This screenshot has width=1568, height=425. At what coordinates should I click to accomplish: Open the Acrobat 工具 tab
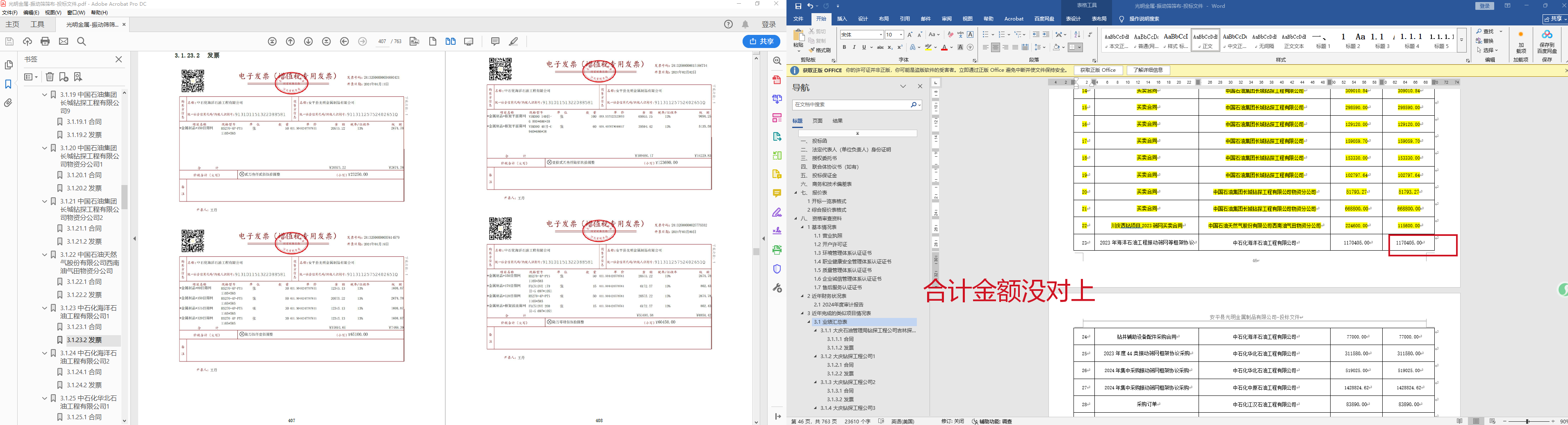[38, 24]
